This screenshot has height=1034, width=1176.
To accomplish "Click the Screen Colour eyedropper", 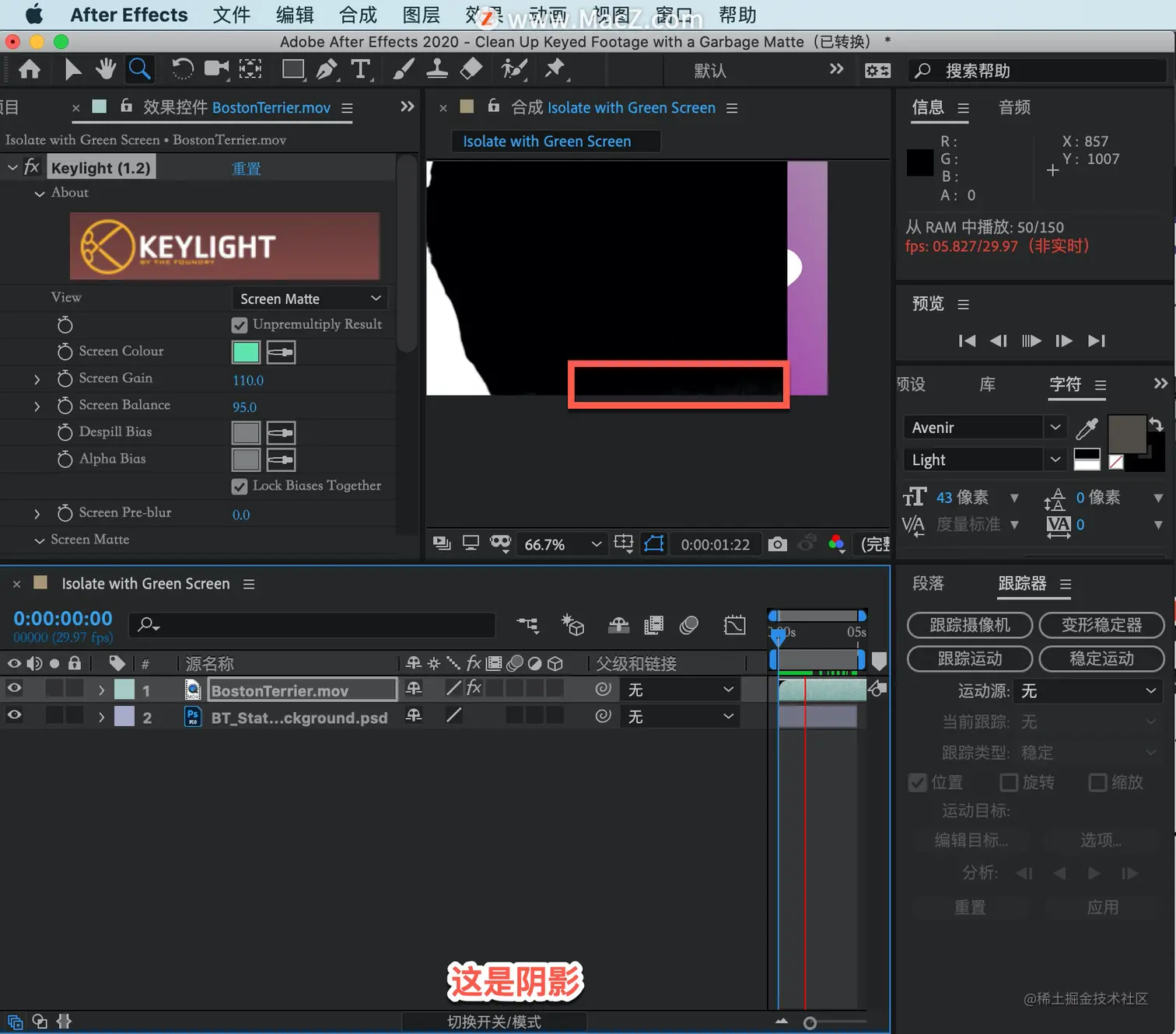I will coord(281,352).
